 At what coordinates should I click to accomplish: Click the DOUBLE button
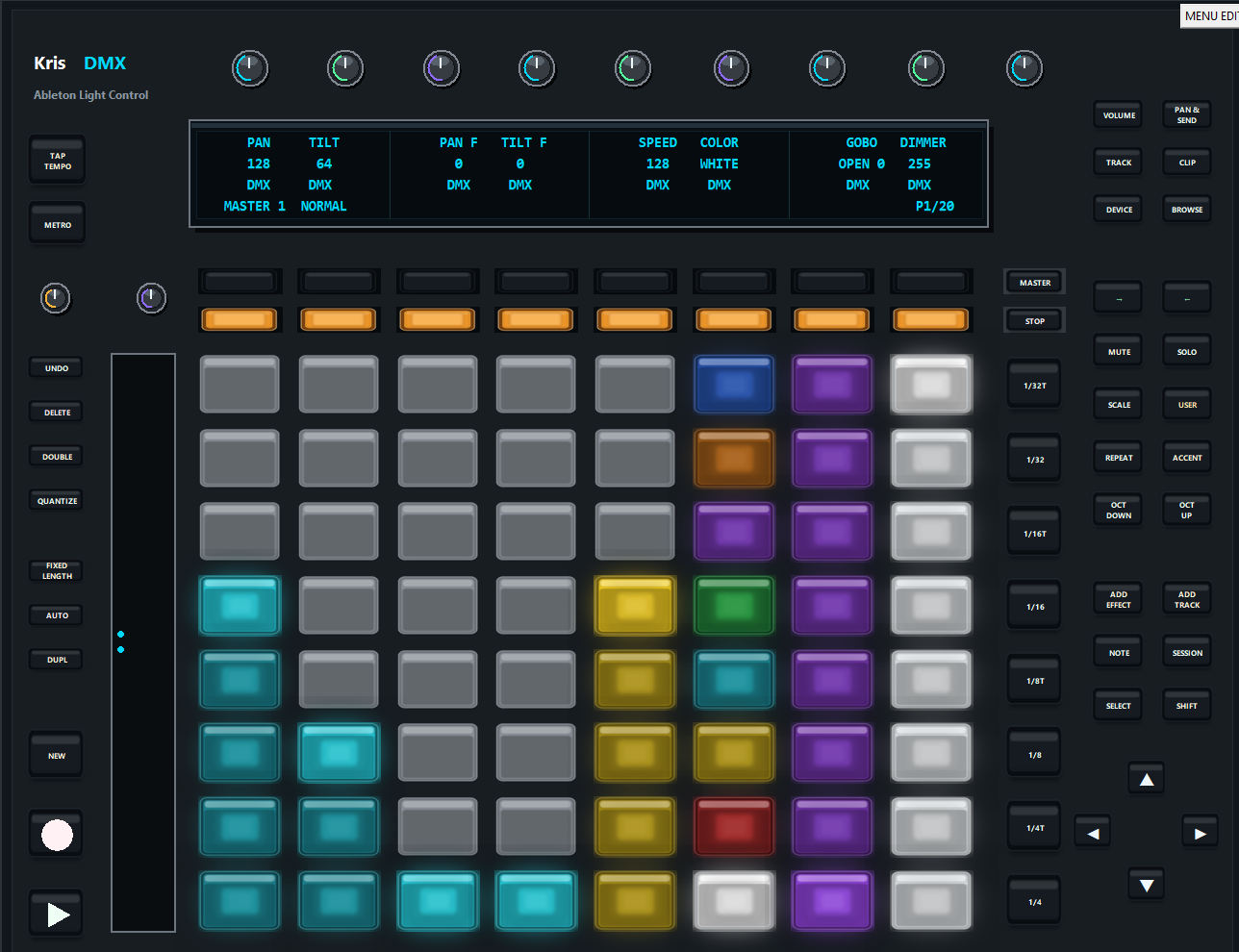(x=57, y=457)
